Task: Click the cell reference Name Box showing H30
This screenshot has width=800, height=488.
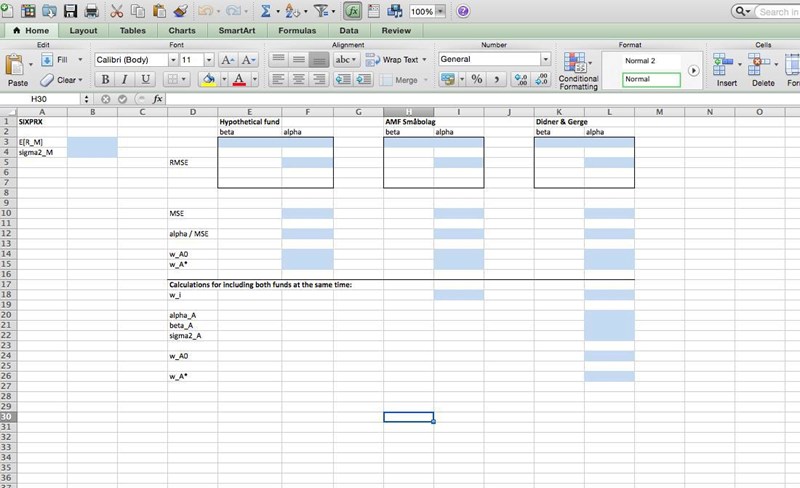Action: (x=47, y=99)
